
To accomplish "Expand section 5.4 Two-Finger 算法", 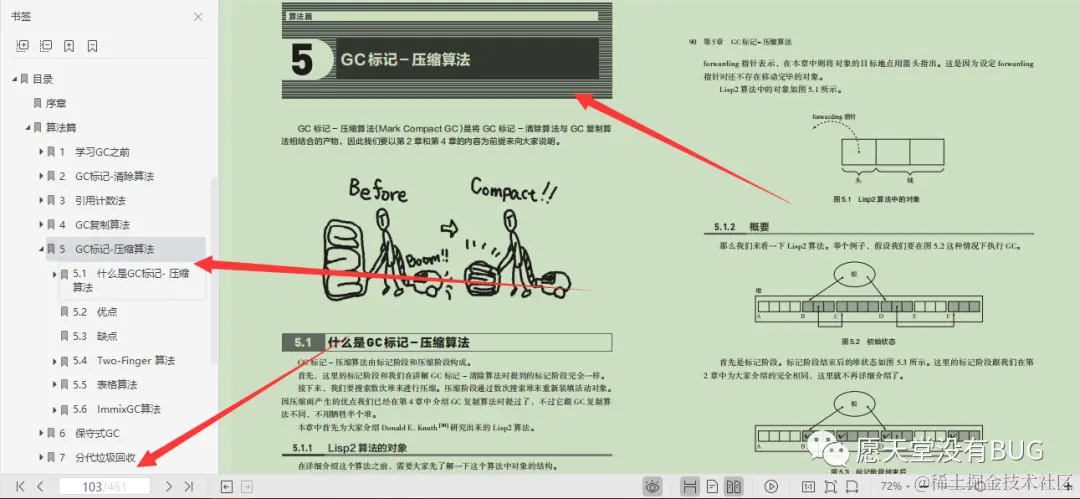I will coord(54,360).
